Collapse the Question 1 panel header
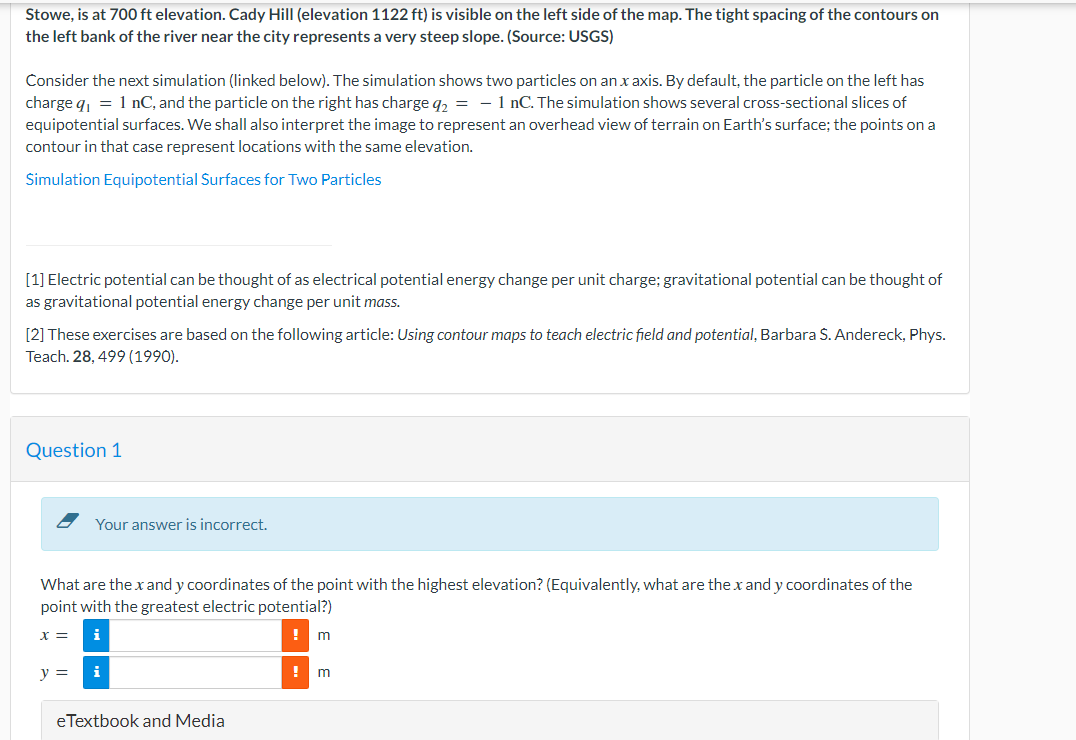Image resolution: width=1076 pixels, height=740 pixels. pos(73,450)
